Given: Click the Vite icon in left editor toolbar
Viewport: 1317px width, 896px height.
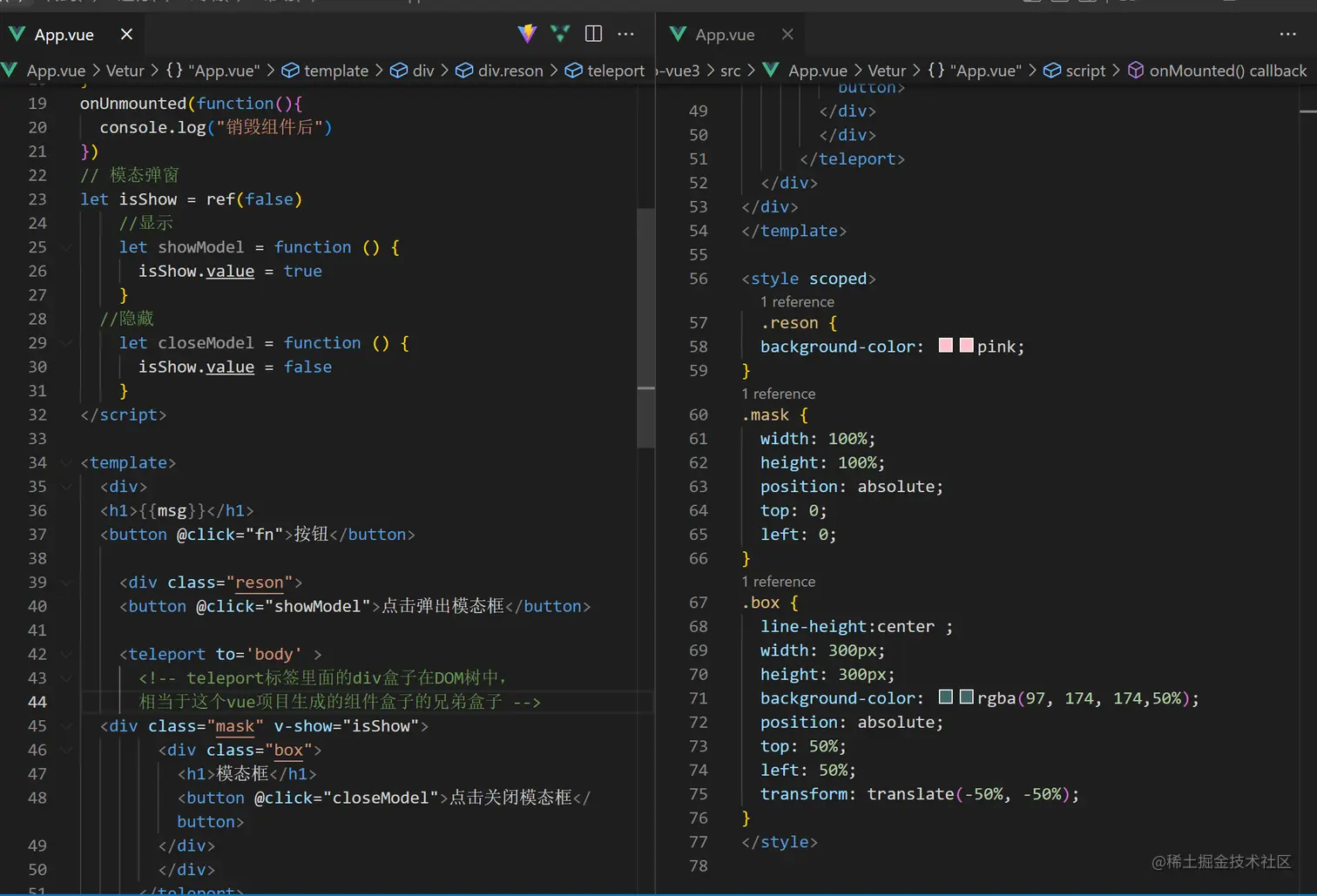Looking at the screenshot, I should click(x=527, y=34).
